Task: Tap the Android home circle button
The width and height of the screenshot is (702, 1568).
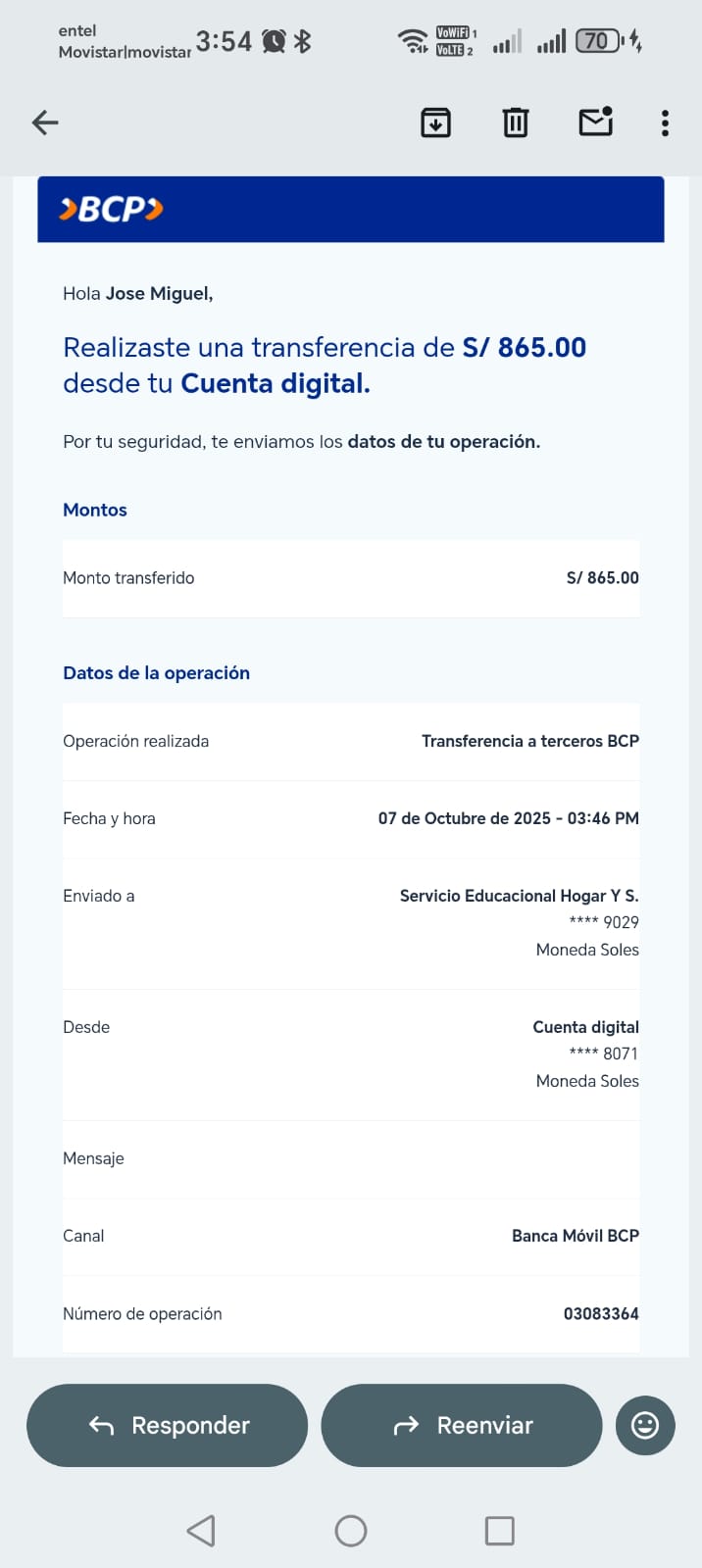Action: (351, 1530)
